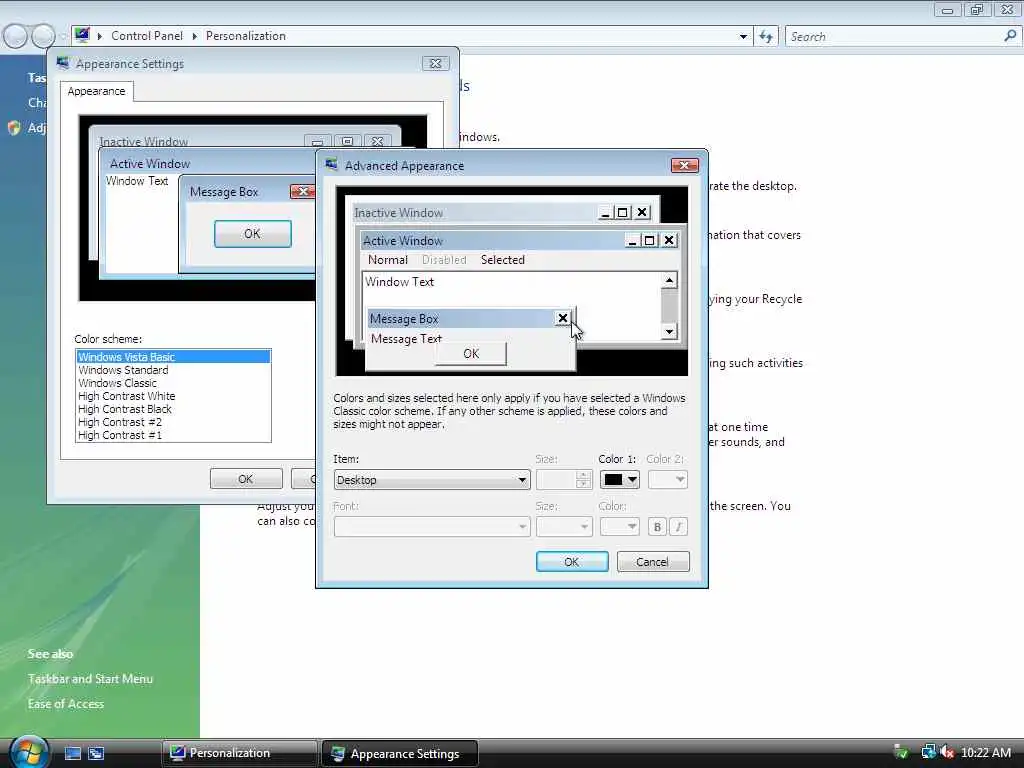Open the font Size dropdown
The width and height of the screenshot is (1024, 768).
[x=564, y=526]
